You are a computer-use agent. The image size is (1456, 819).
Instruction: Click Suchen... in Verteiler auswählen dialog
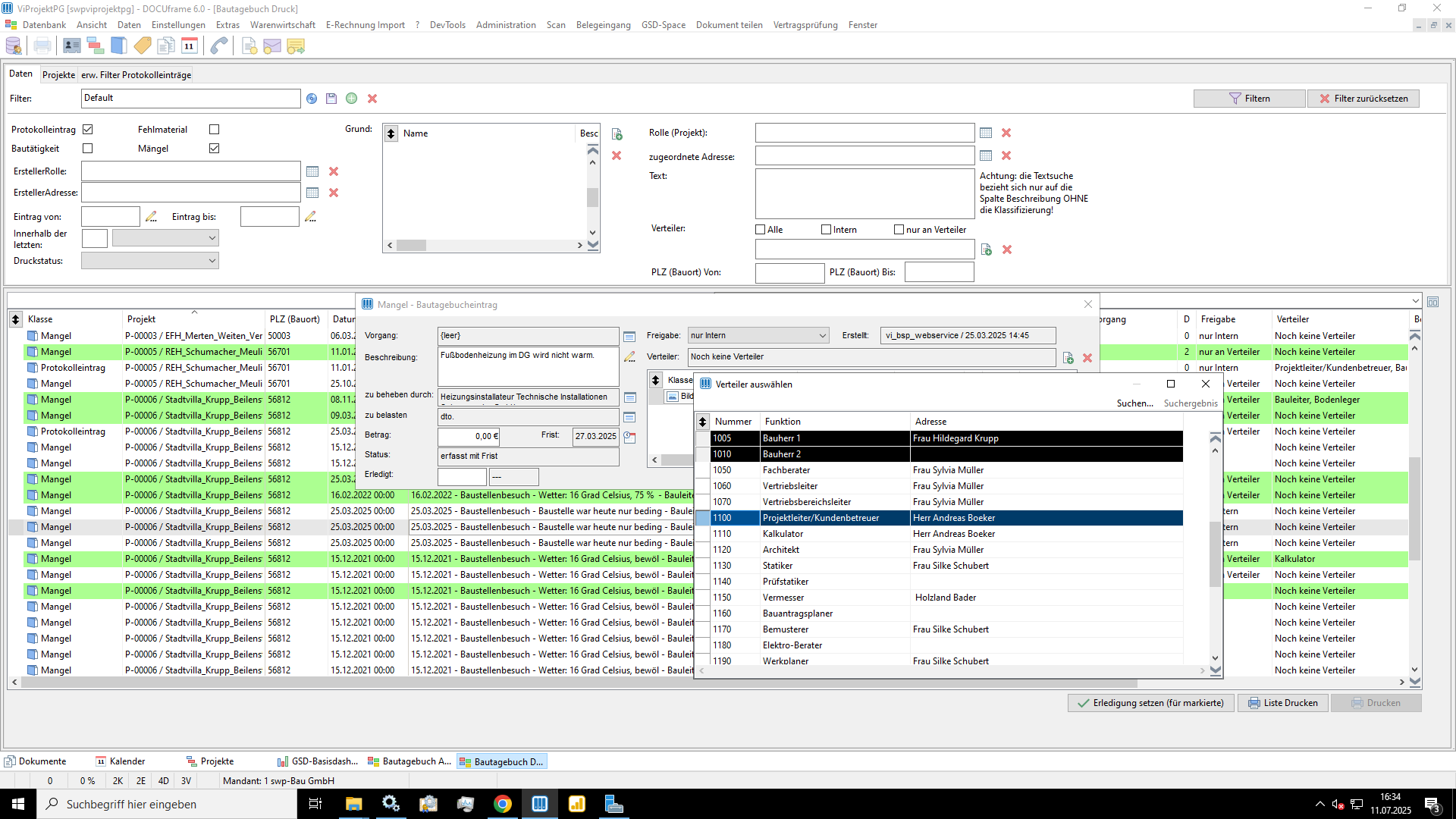point(1134,403)
